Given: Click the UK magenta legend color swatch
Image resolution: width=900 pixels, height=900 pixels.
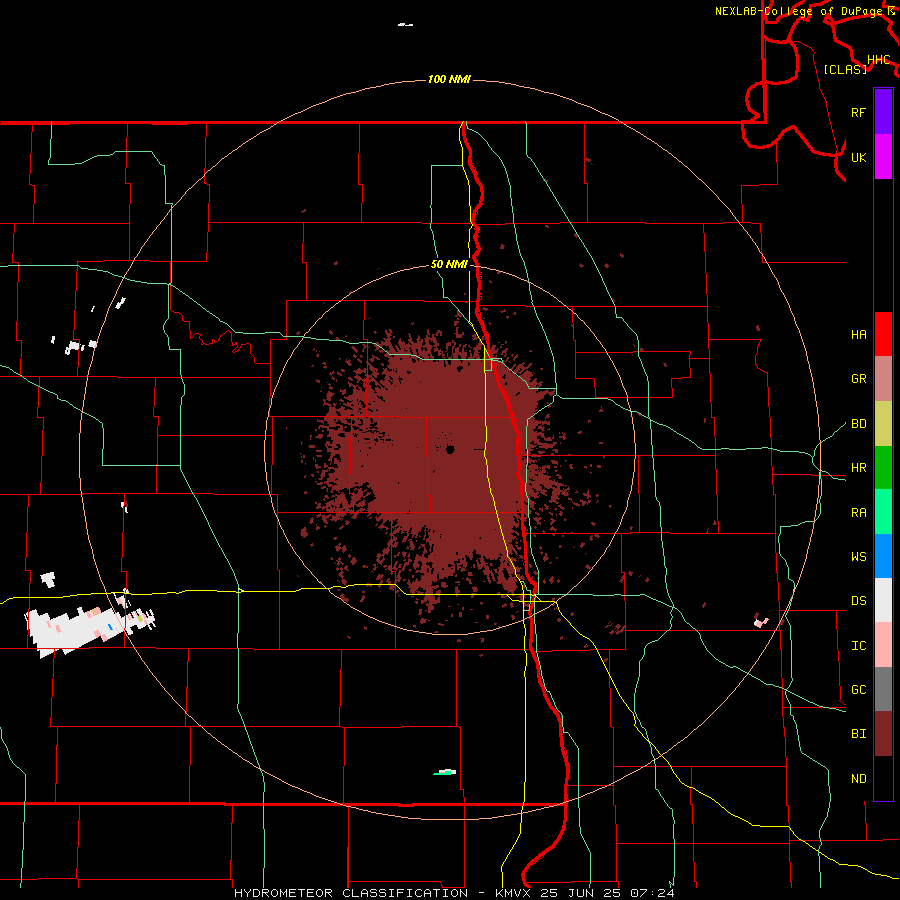Looking at the screenshot, I should (x=883, y=157).
